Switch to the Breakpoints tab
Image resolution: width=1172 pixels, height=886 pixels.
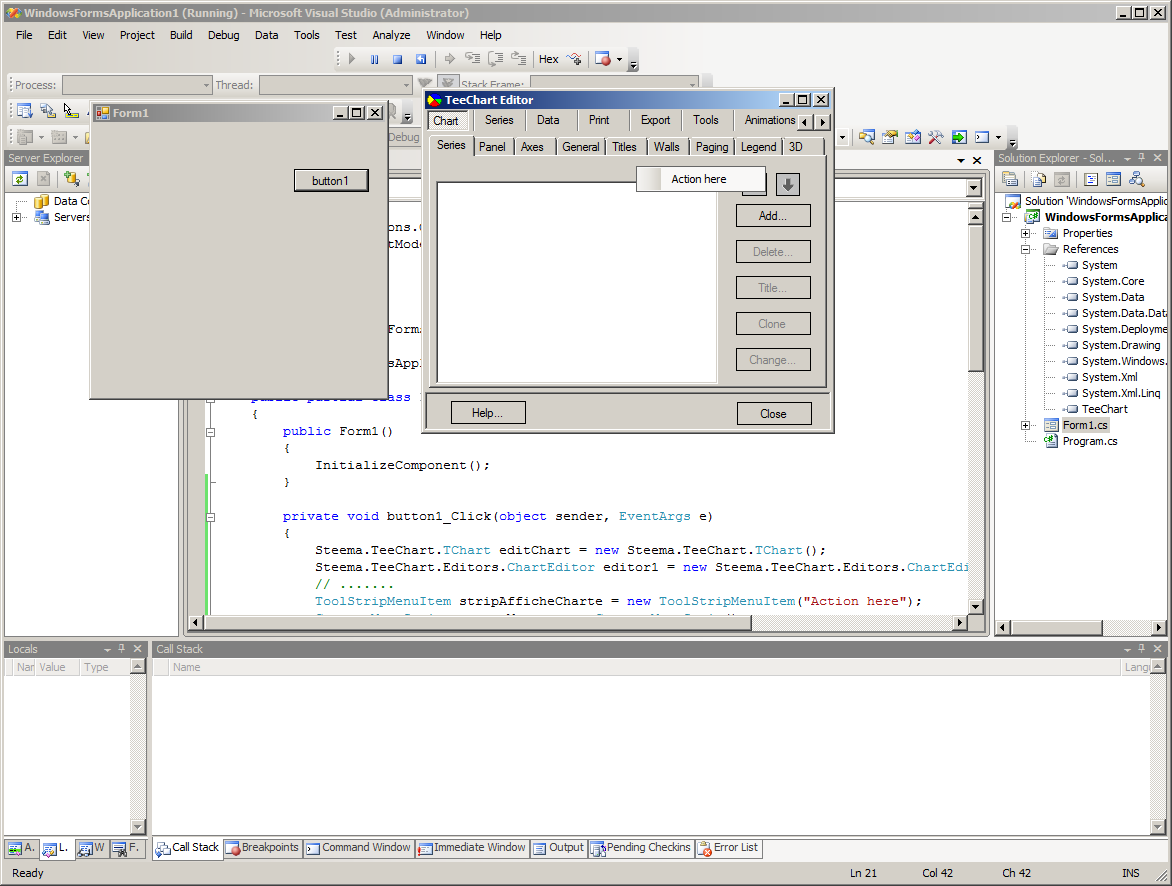tap(262, 848)
